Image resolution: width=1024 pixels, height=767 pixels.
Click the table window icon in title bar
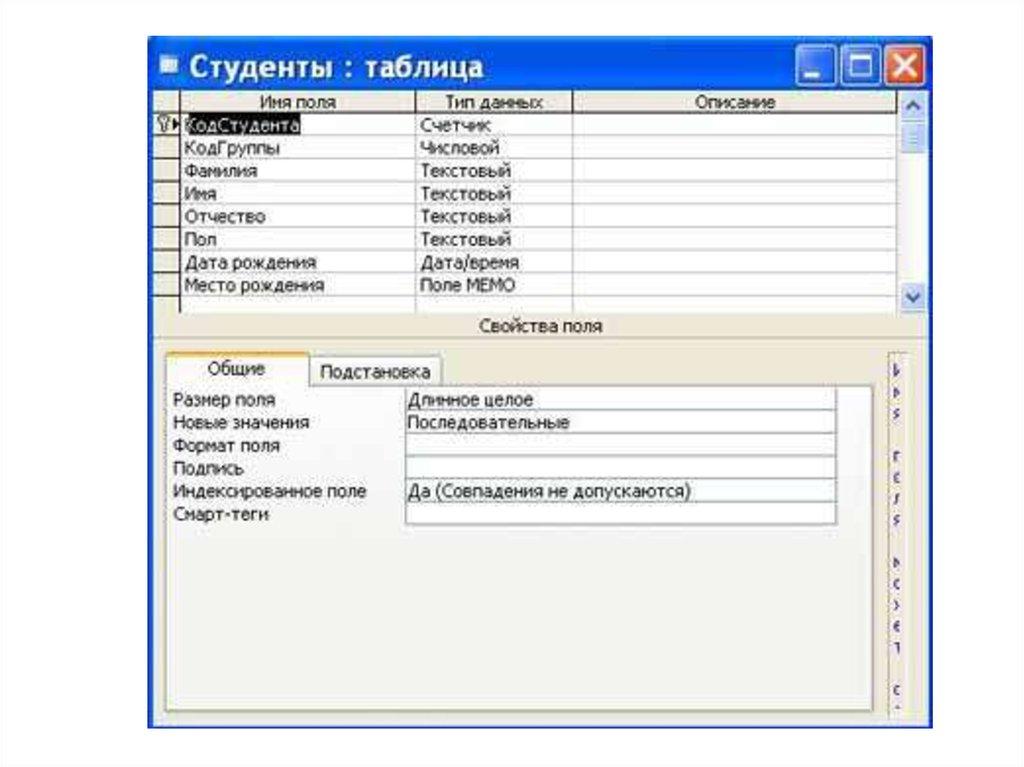tap(168, 66)
